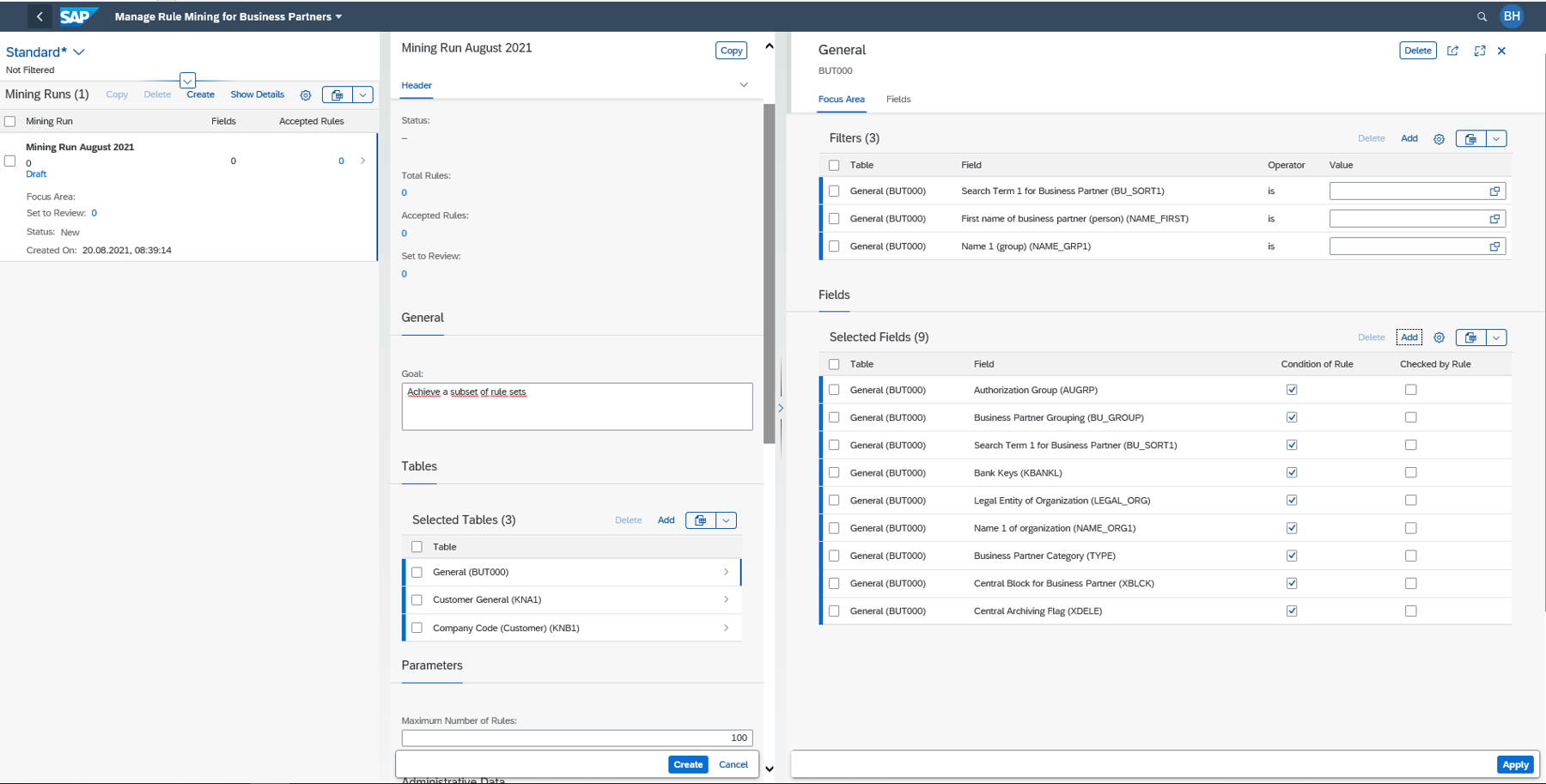Expand the General panel to full screen
Screen dimensions: 1546x784
1479,51
